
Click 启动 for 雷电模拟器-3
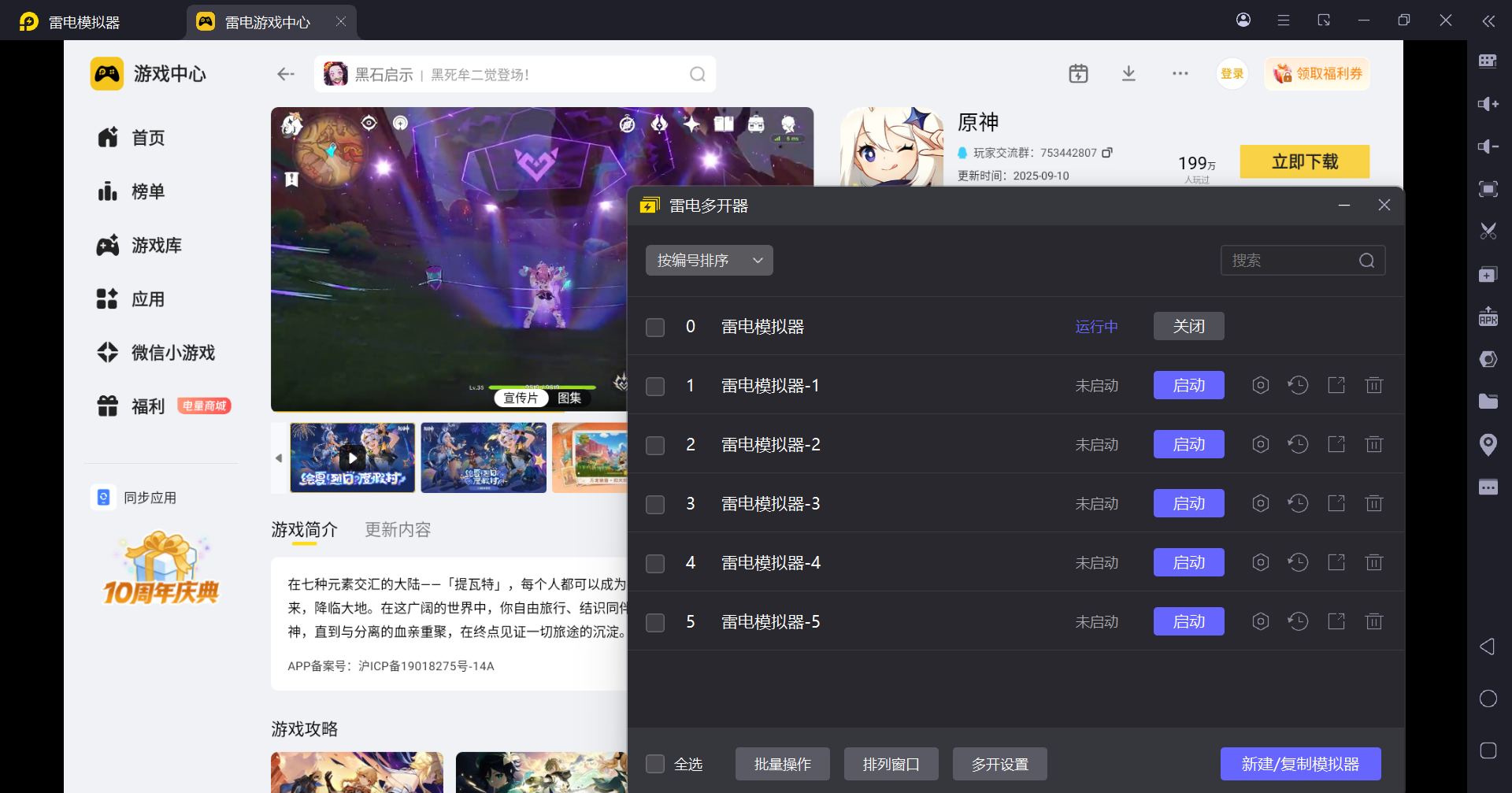1188,503
